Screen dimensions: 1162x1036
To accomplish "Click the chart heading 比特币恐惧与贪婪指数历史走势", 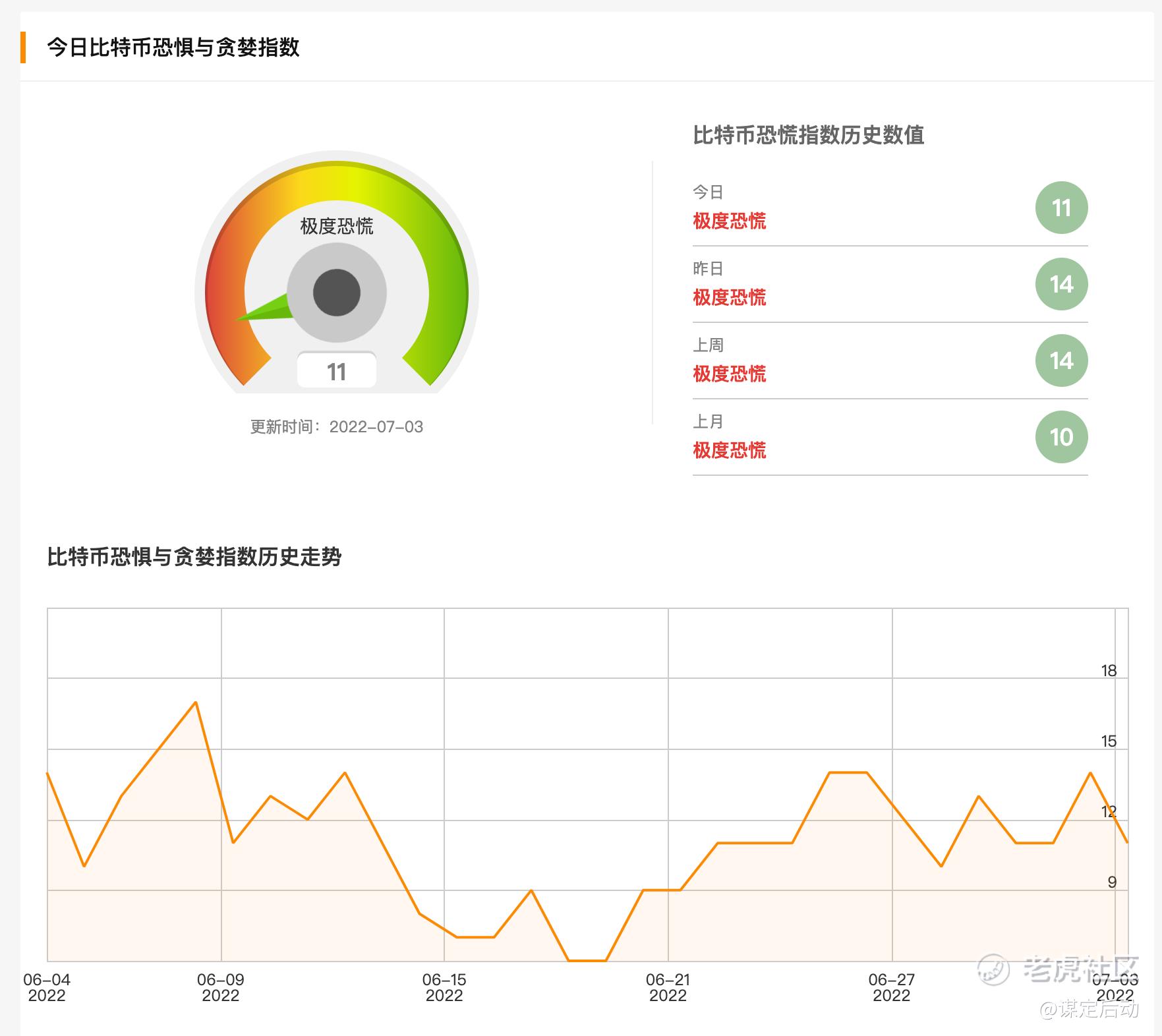I will tap(194, 557).
